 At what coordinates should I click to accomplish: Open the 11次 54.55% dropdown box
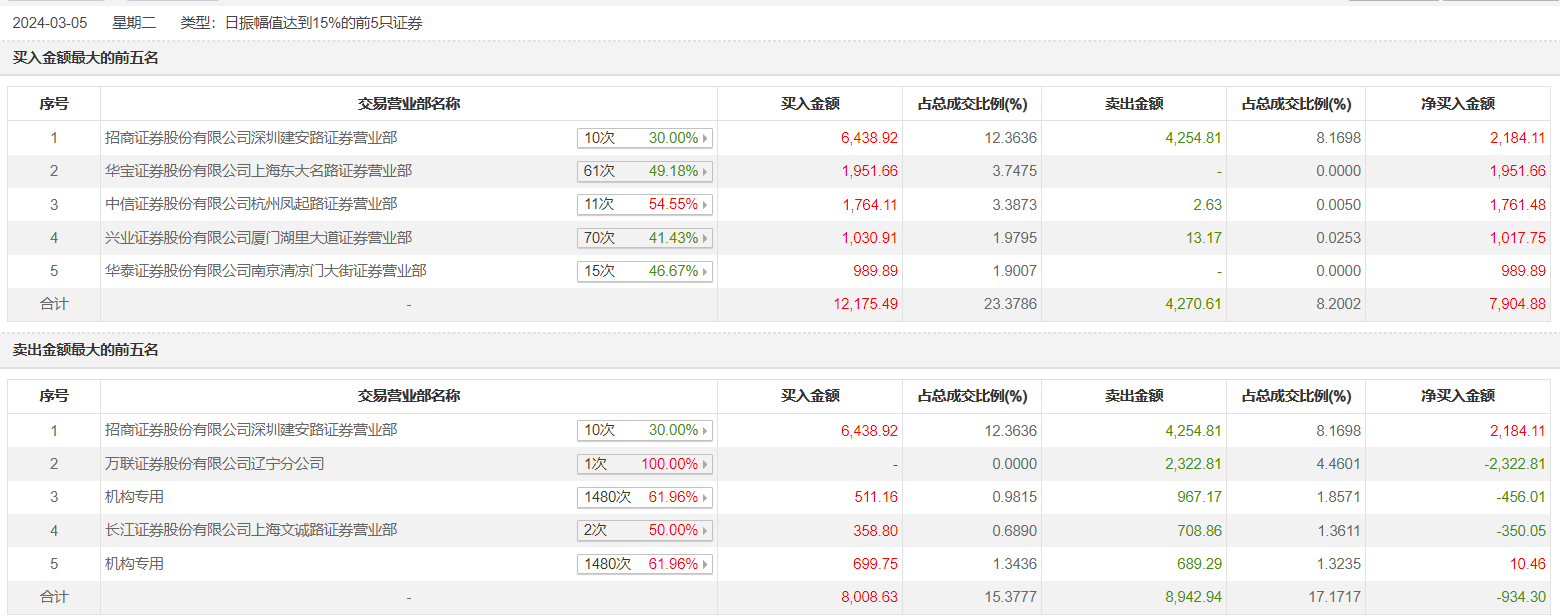click(644, 205)
